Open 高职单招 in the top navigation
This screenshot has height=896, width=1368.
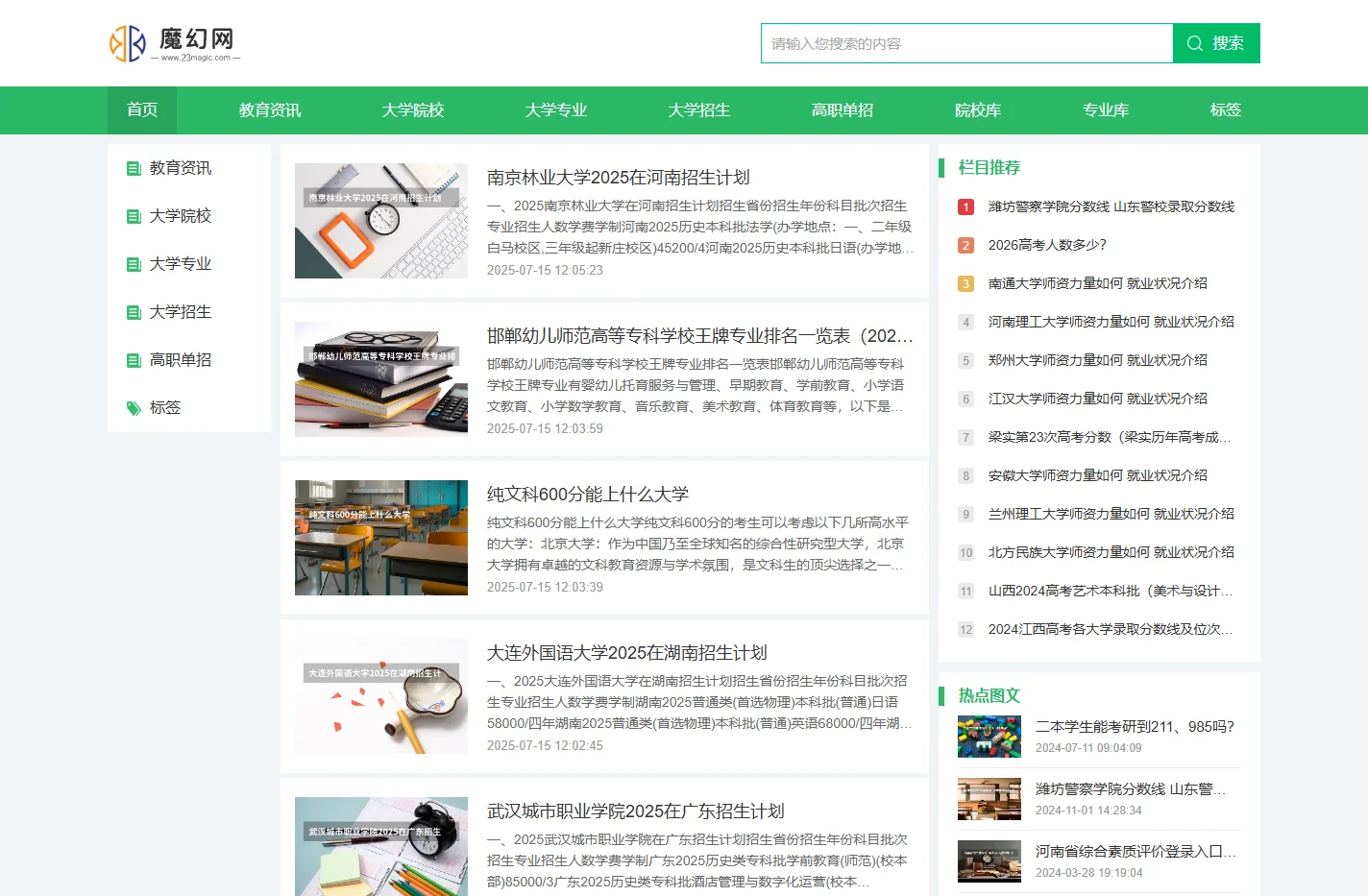coord(843,110)
